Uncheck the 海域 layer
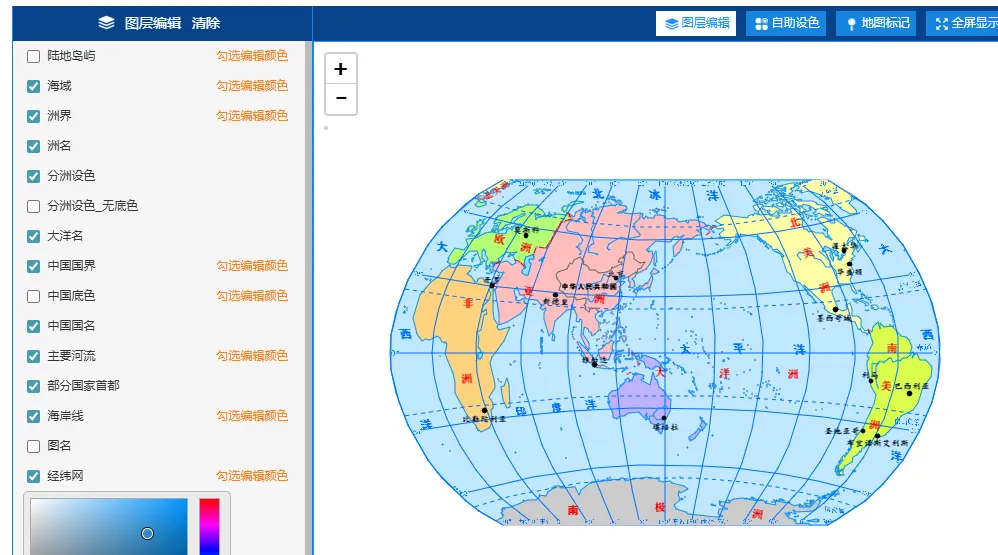 34,87
